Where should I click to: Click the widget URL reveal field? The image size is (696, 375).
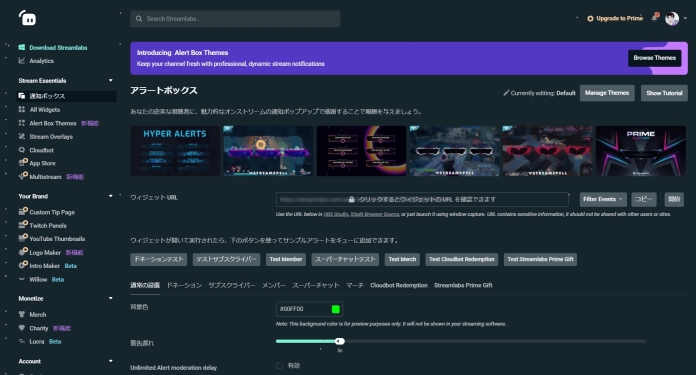tap(422, 199)
